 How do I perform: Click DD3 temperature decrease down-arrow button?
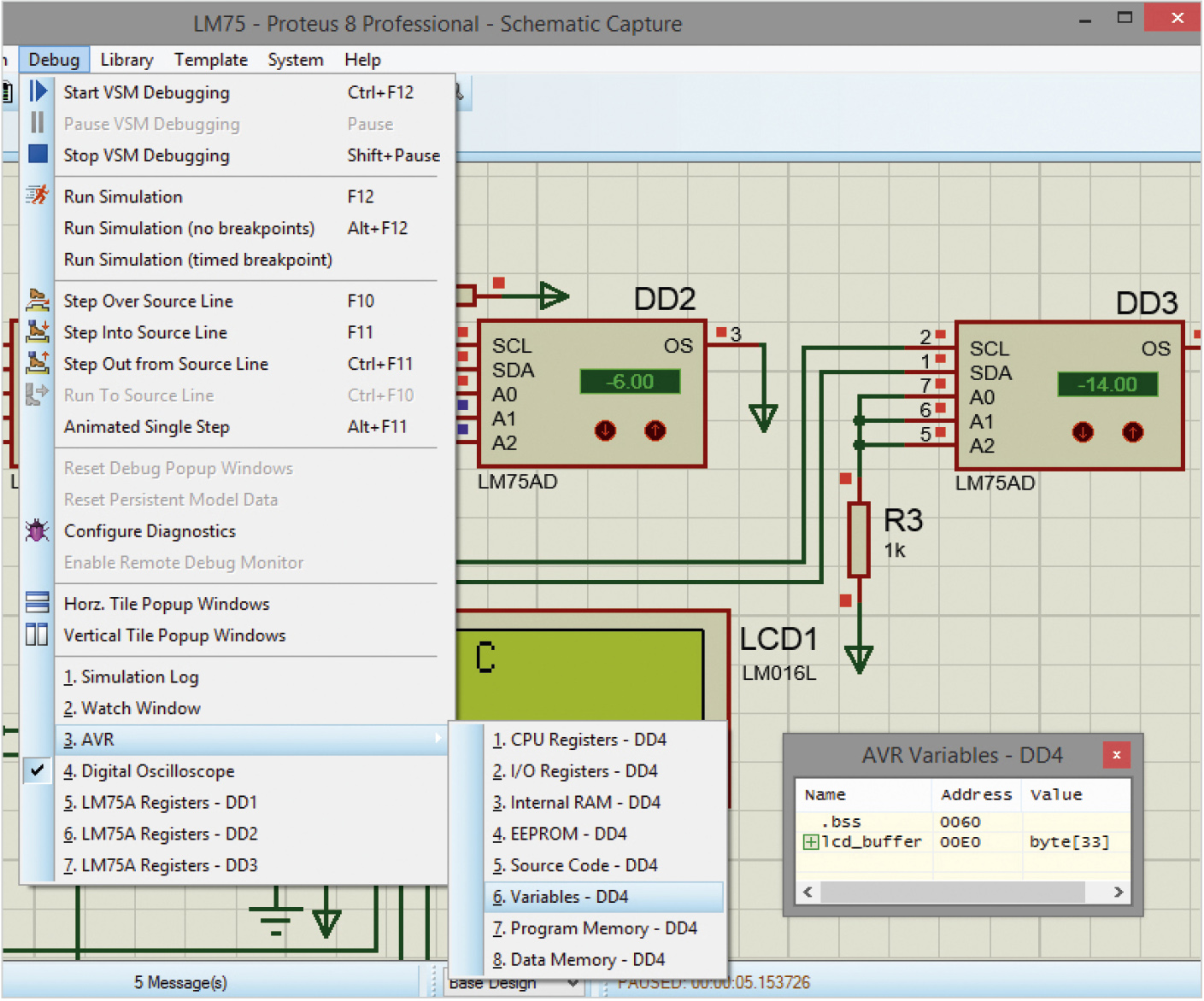[1083, 432]
